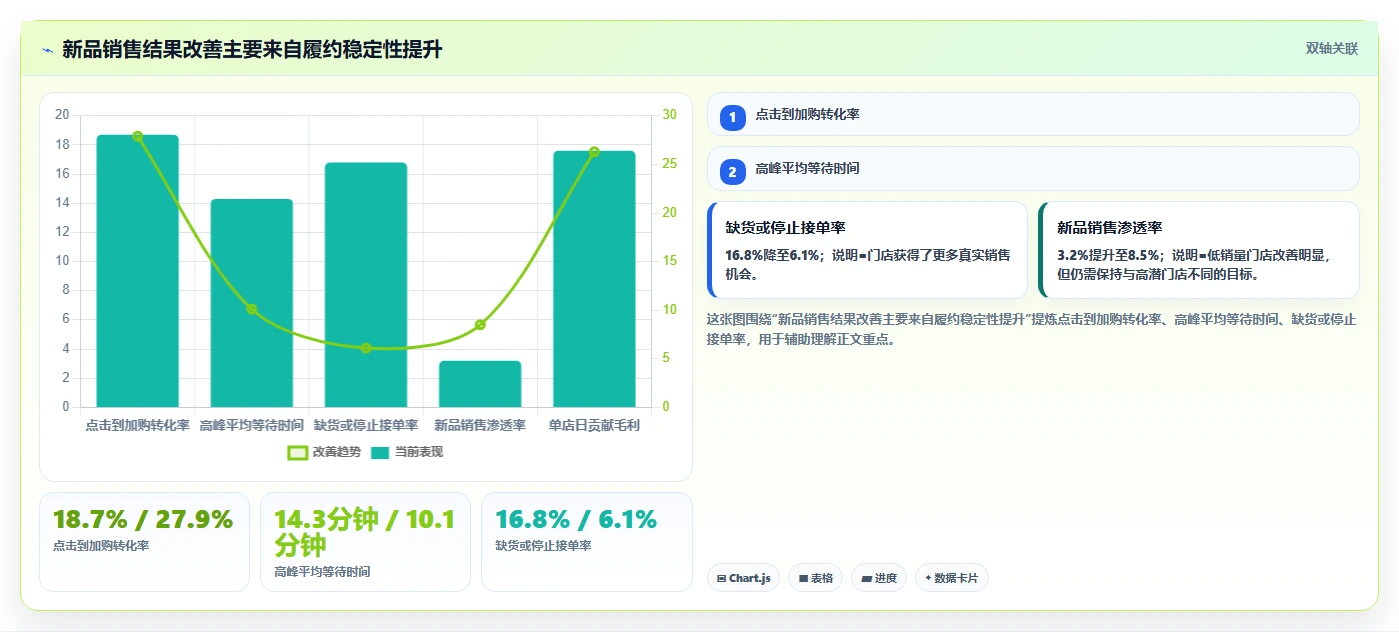Click the text 3.2%提升至8.5% in the card
The image size is (1399, 632).
(1105, 255)
